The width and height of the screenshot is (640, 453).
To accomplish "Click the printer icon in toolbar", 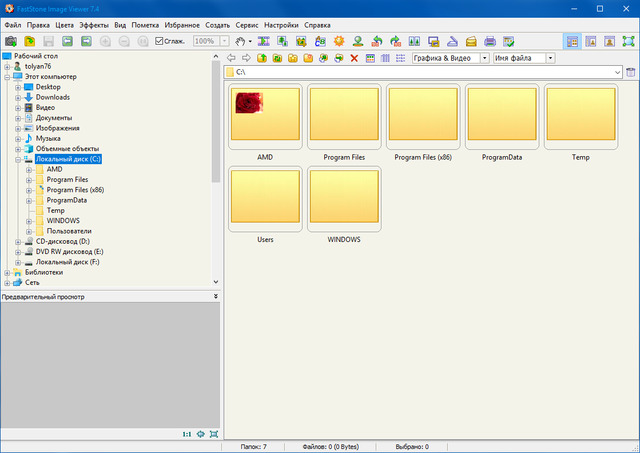I will [490, 41].
